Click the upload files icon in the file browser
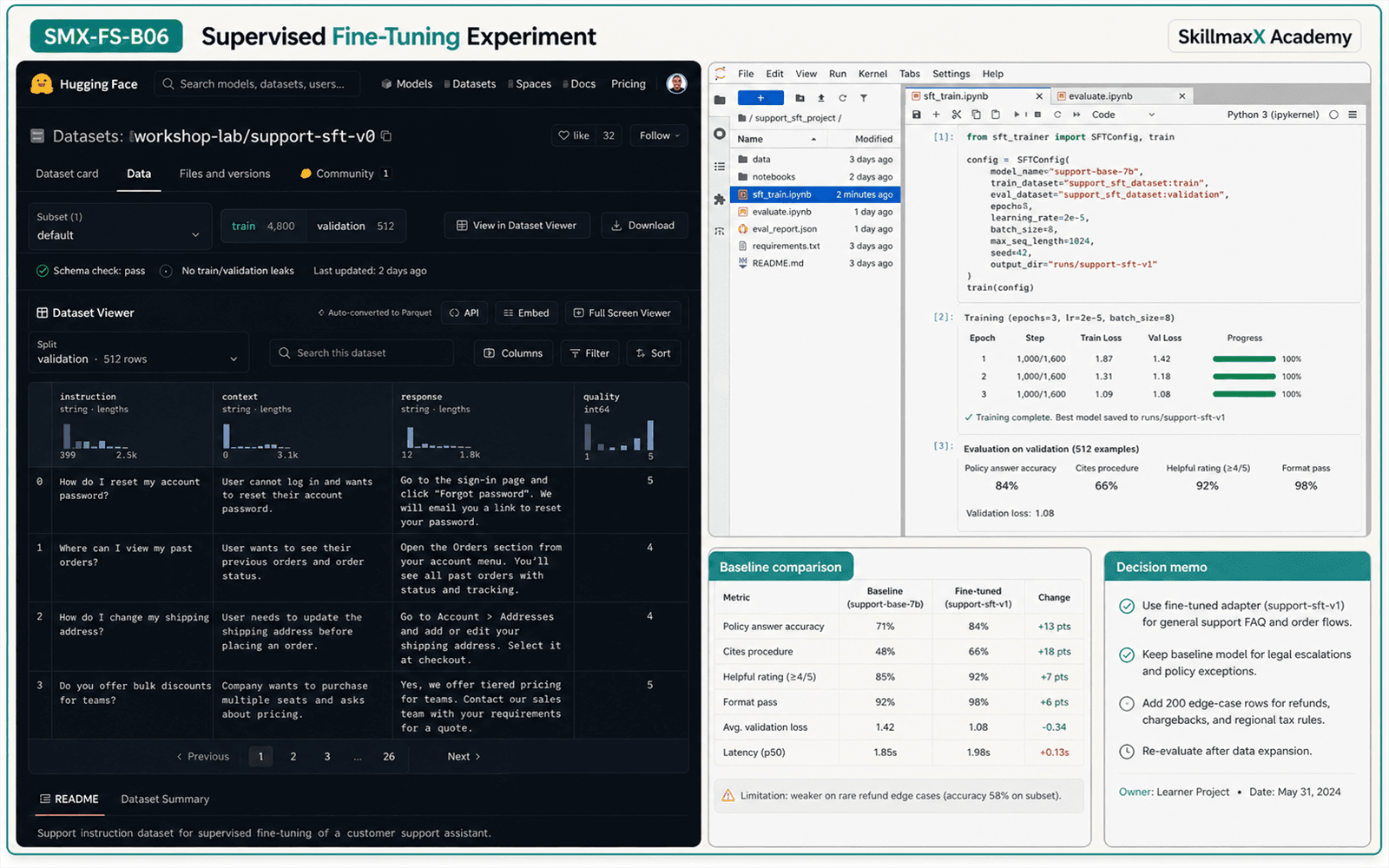Viewport: 1389px width, 868px height. point(821,98)
